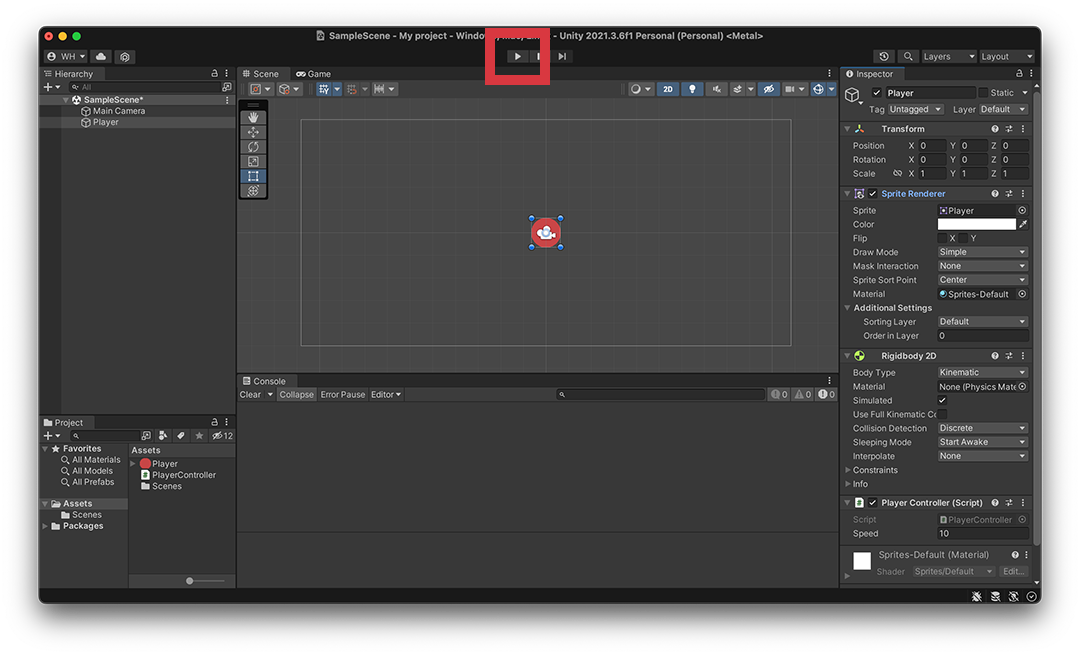Toggle scene audio icon
The height and width of the screenshot is (655, 1080).
click(x=716, y=89)
